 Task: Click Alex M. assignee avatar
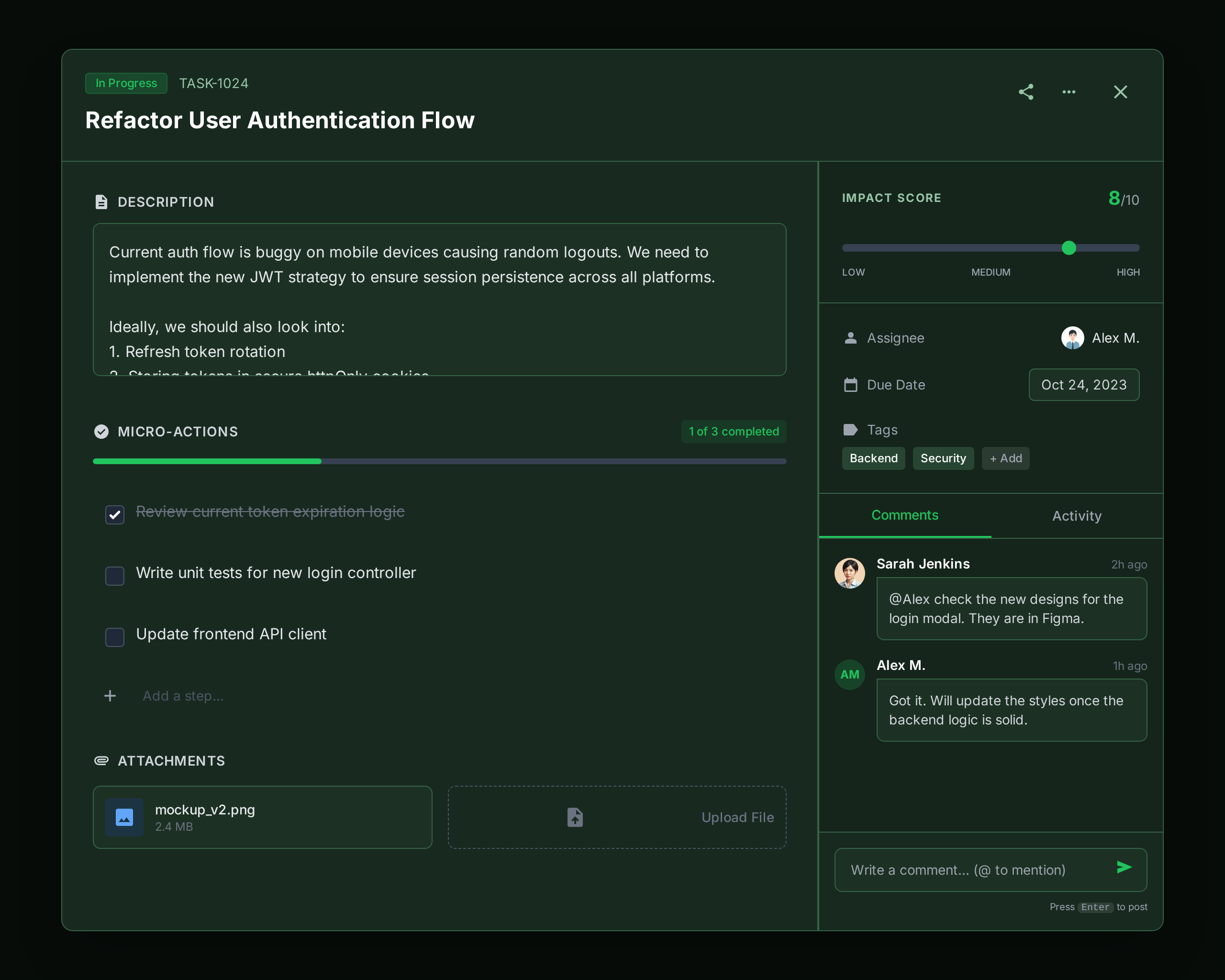tap(1073, 338)
